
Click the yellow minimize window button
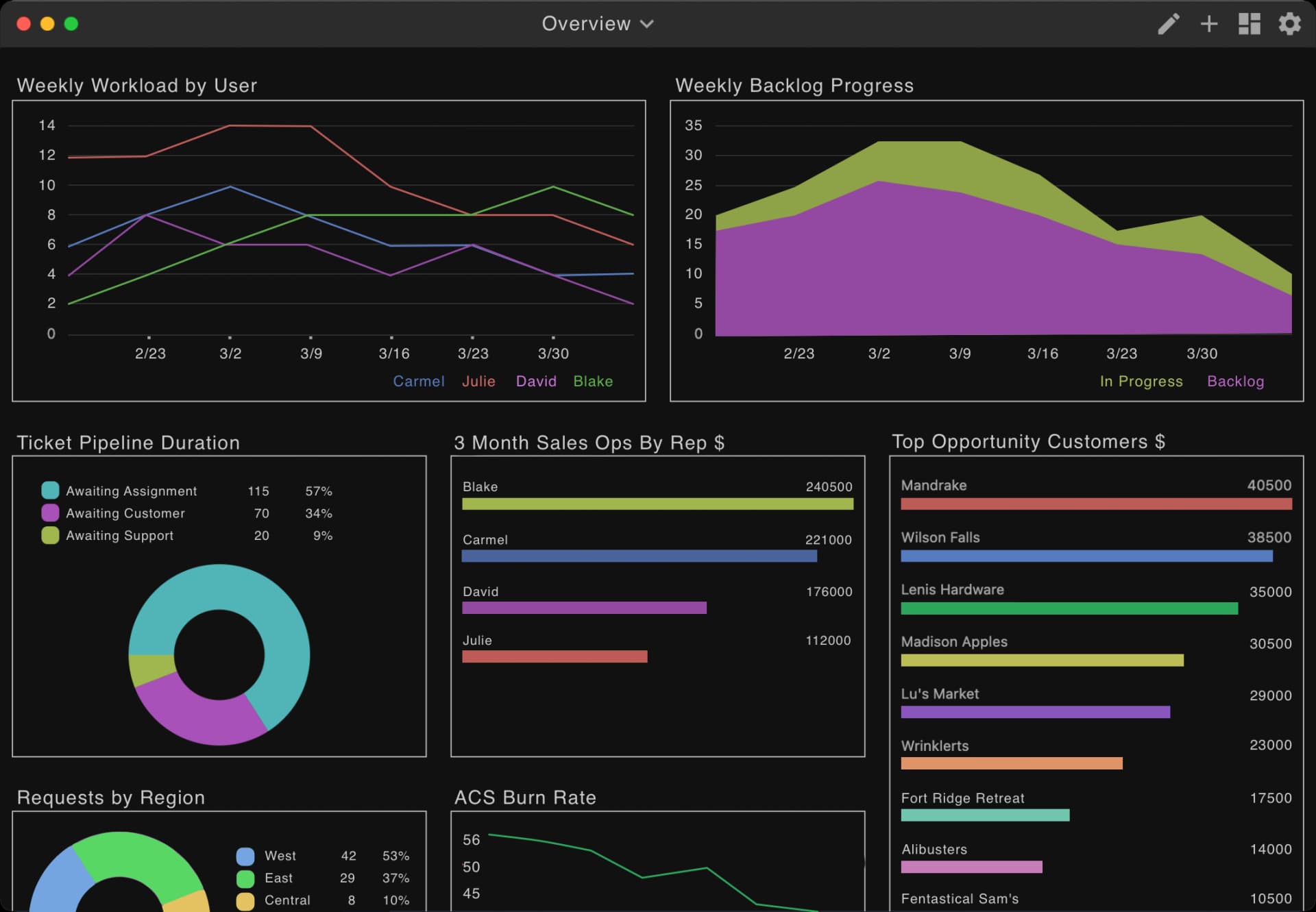[47, 24]
